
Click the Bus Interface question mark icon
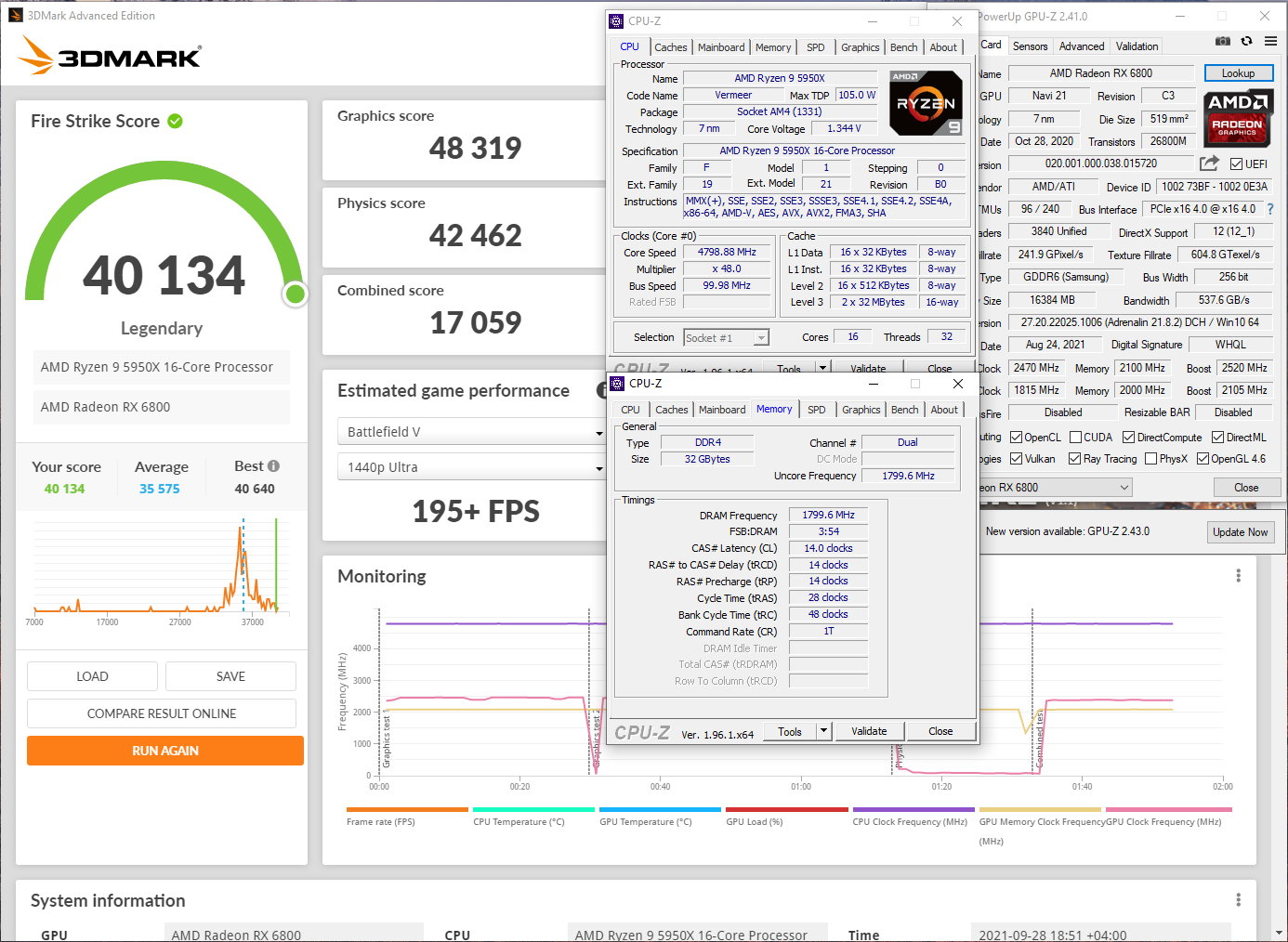1270,209
